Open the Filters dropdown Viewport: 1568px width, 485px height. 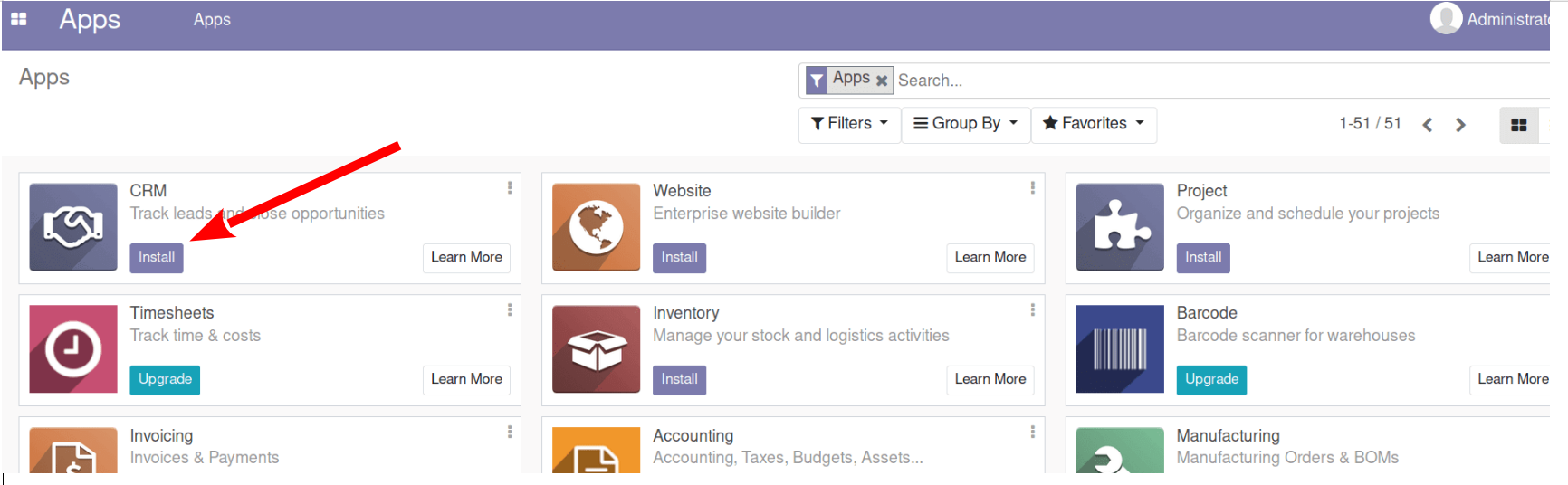coord(849,123)
